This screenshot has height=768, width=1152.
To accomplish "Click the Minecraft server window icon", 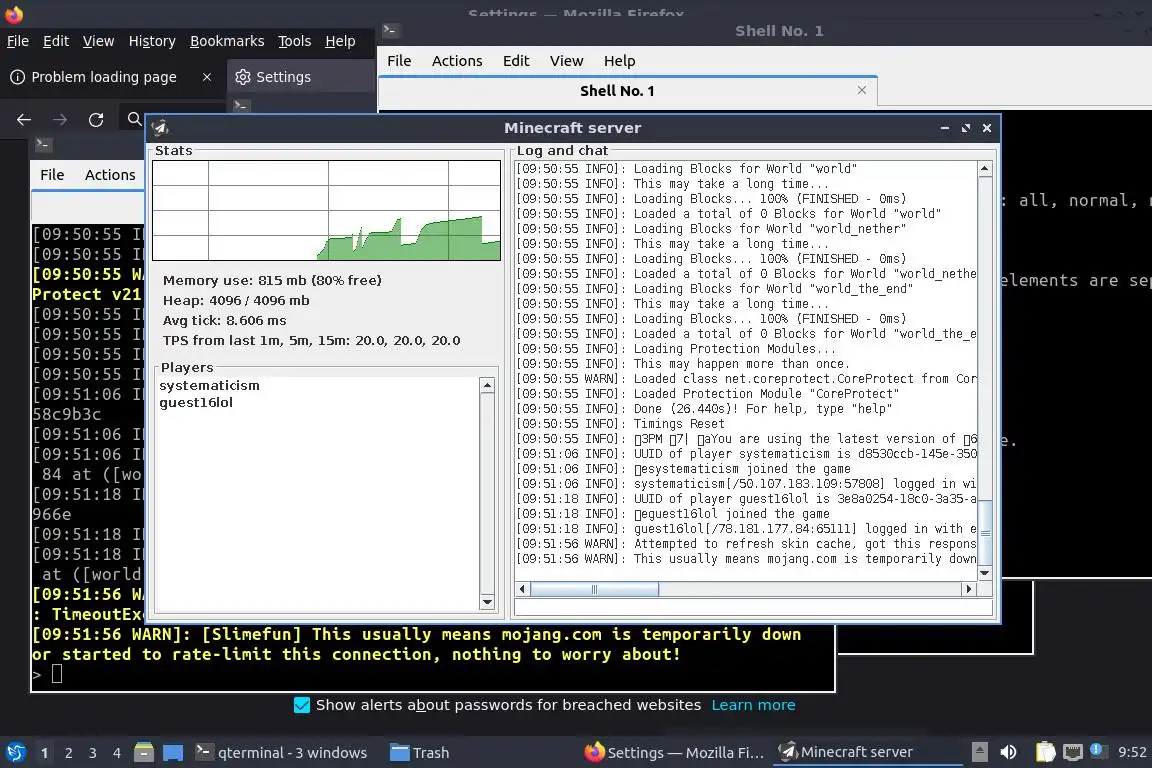I will [x=160, y=128].
